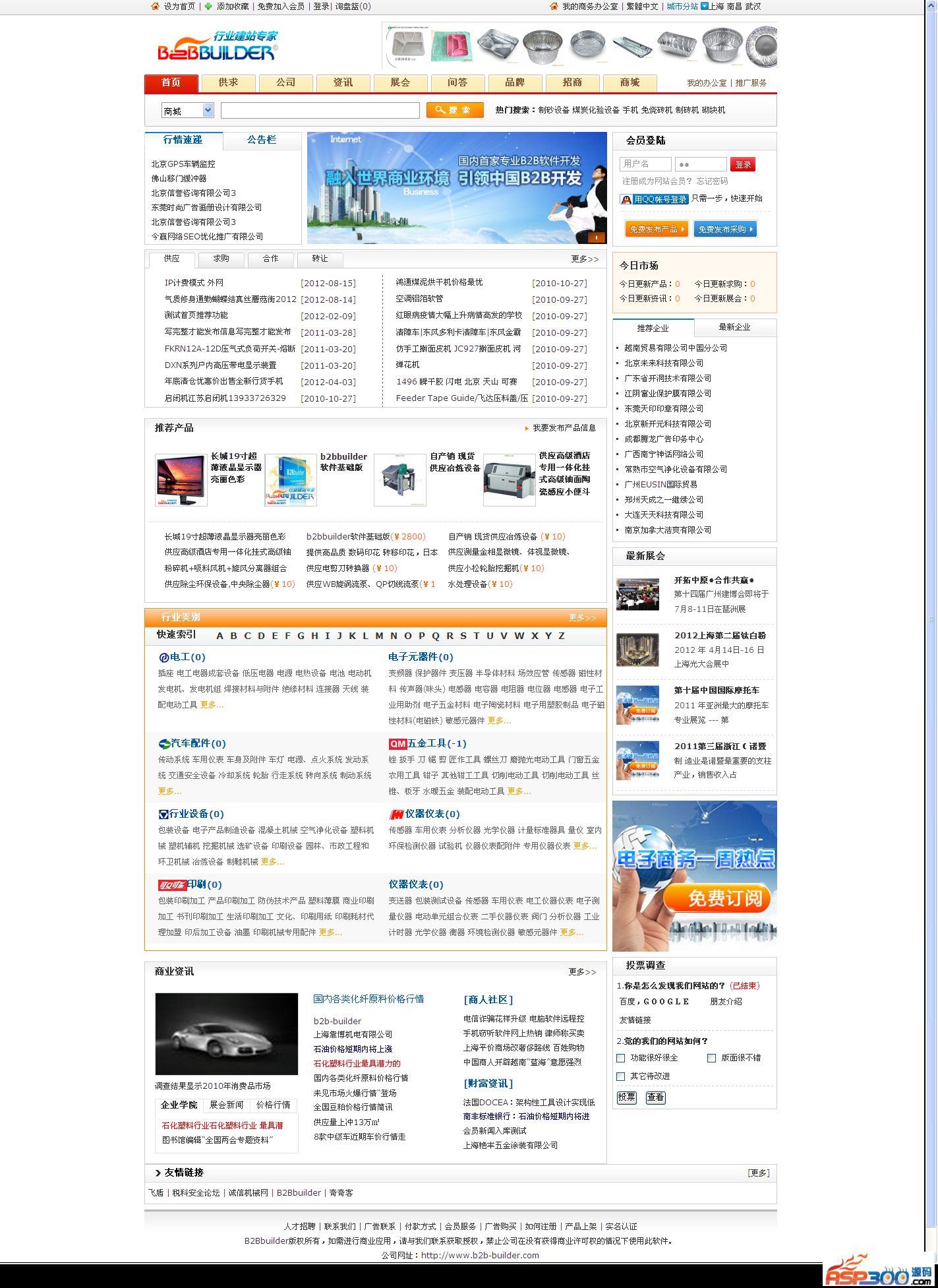
Task: Click the arrow icon beside 我要发布产品信息
Action: [x=527, y=429]
